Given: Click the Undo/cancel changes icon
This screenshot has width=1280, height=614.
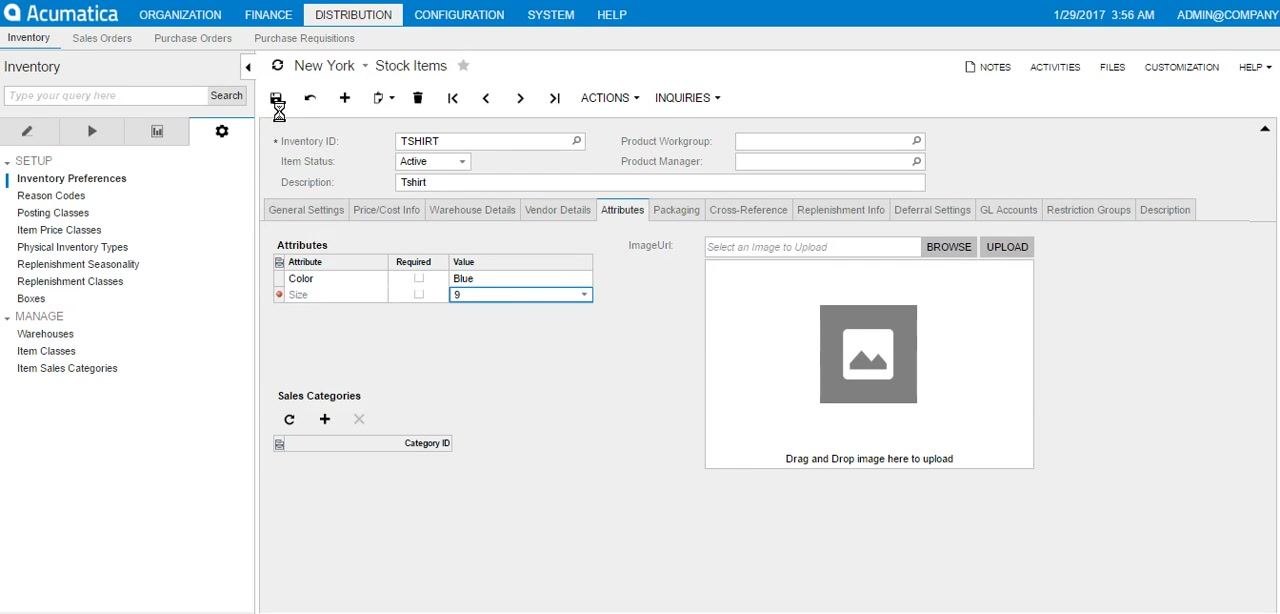Looking at the screenshot, I should point(310,98).
